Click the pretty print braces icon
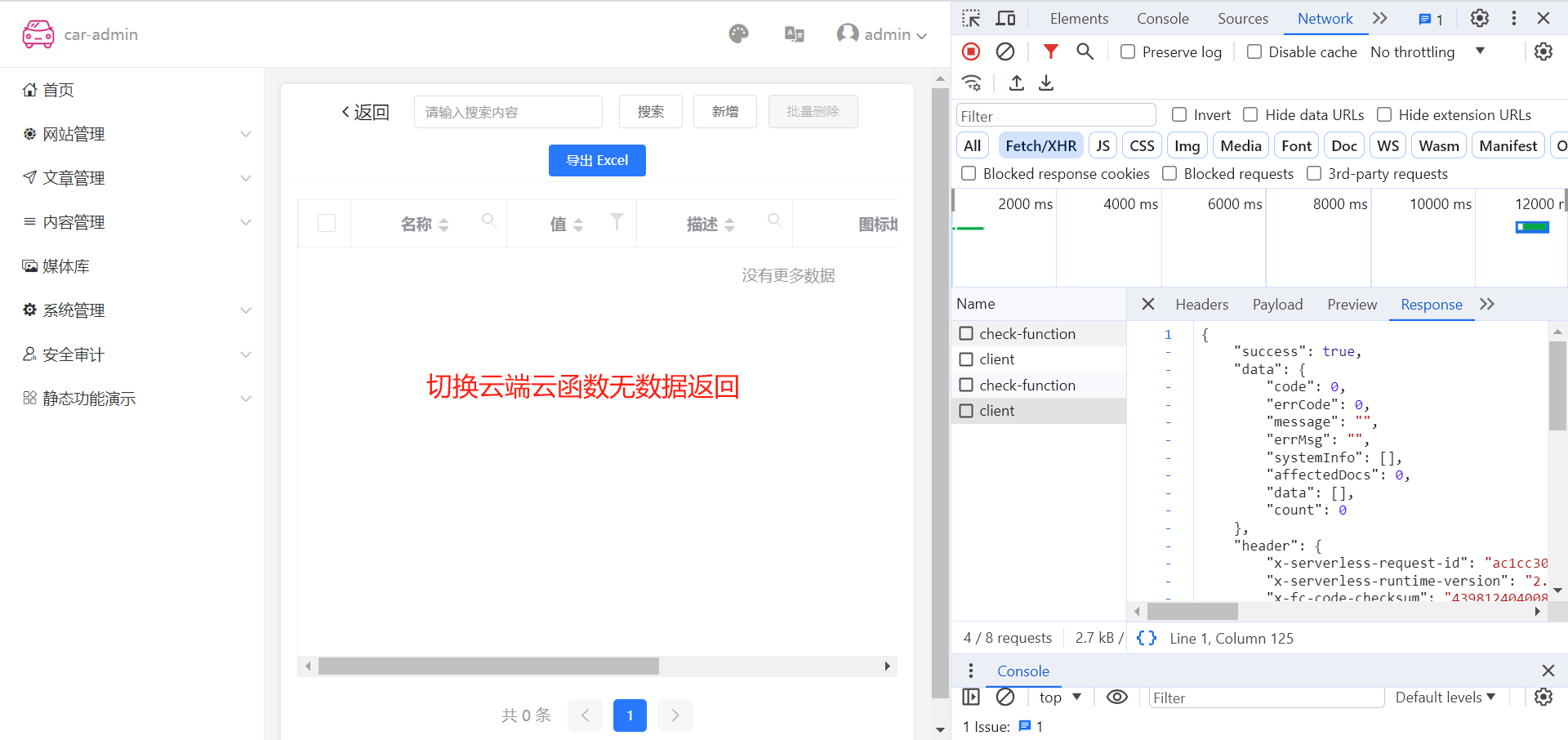The image size is (1568, 740). [x=1147, y=638]
